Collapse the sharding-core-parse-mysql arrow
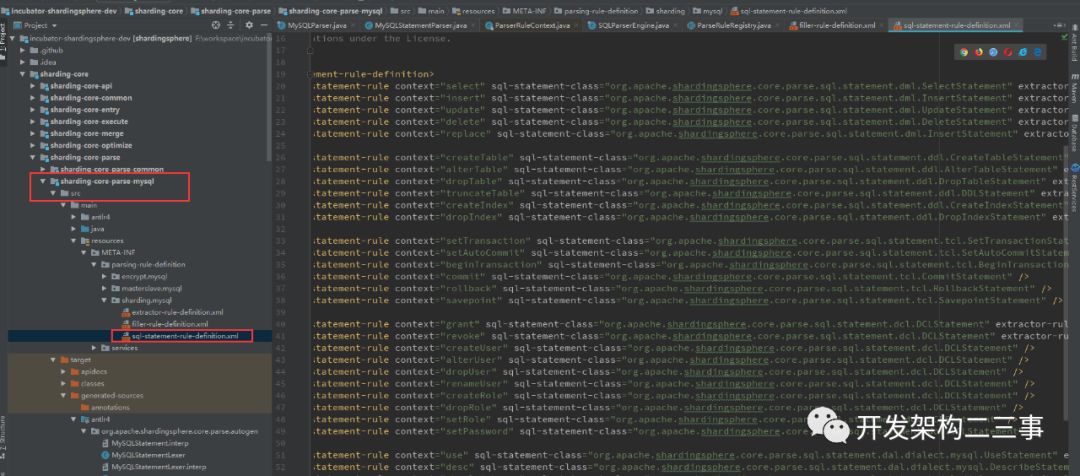Image resolution: width=1080 pixels, height=476 pixels. [x=43, y=181]
